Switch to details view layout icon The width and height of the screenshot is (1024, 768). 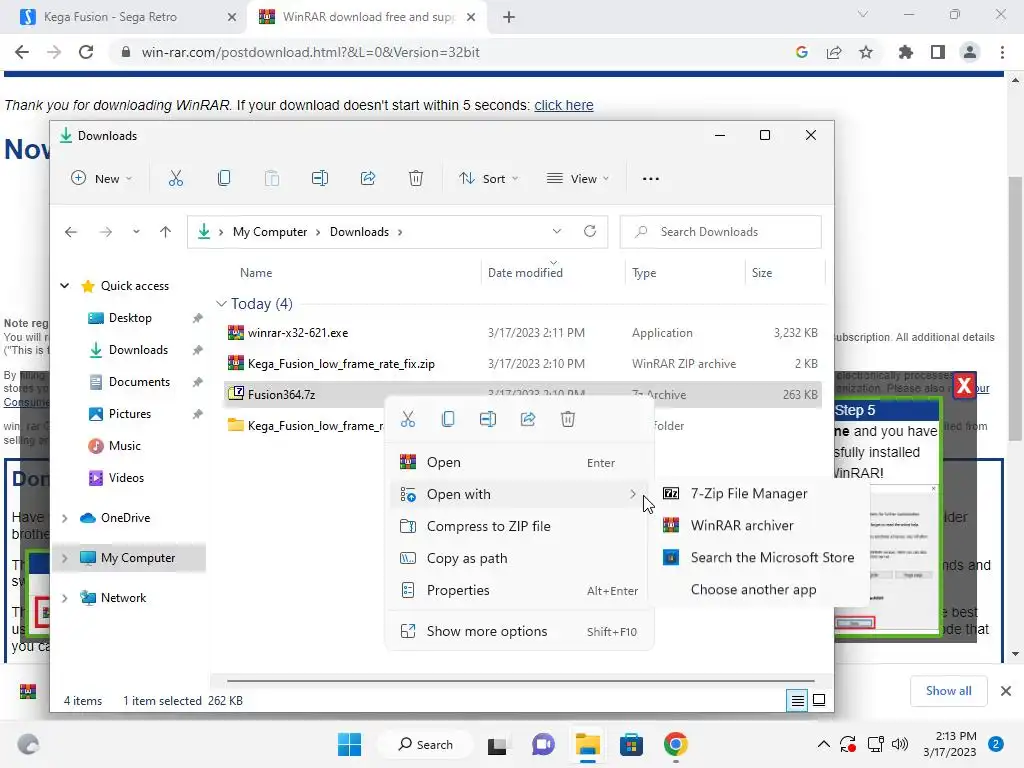click(x=797, y=701)
